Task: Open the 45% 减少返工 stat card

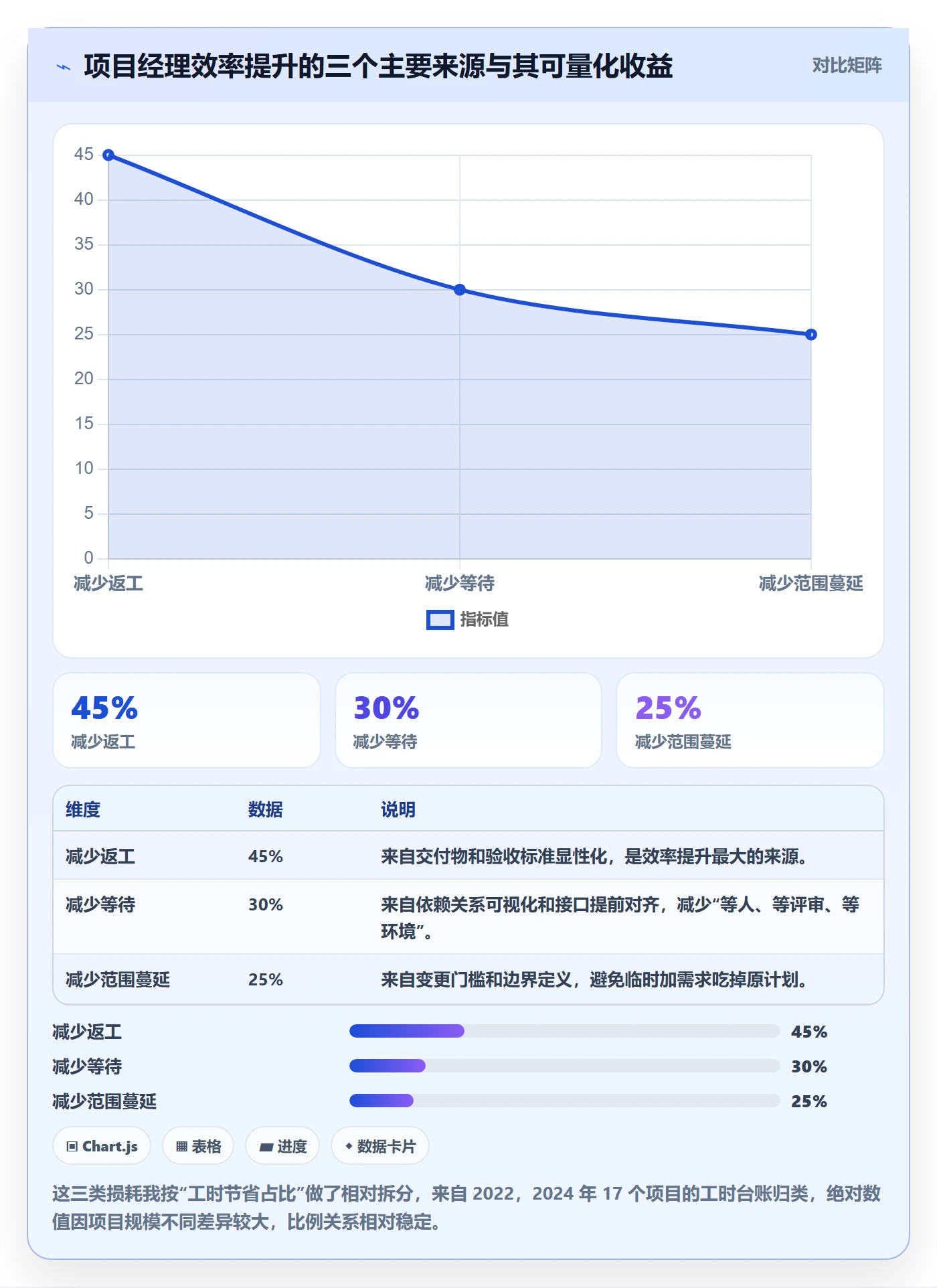Action: click(187, 720)
